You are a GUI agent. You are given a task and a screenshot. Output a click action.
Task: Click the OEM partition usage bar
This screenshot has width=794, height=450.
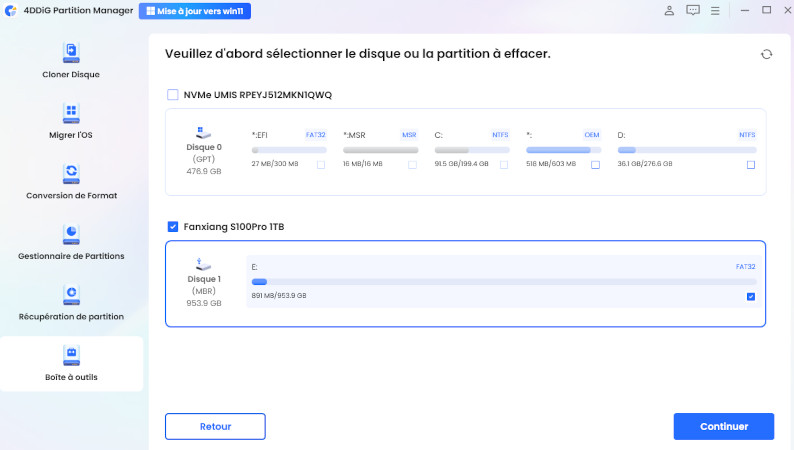point(564,150)
